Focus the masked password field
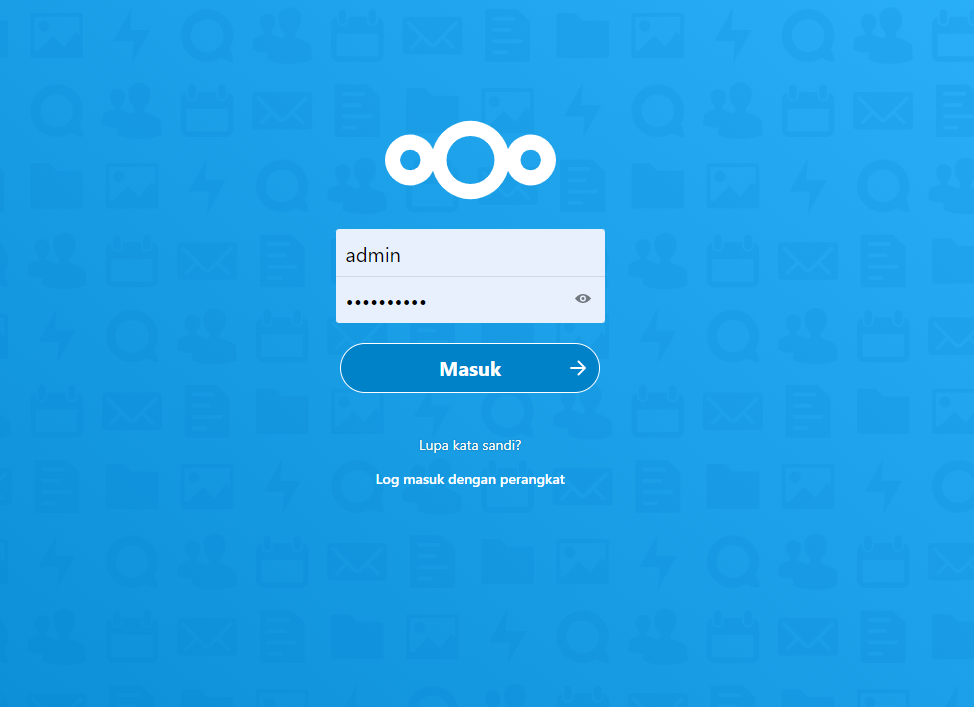 click(470, 299)
